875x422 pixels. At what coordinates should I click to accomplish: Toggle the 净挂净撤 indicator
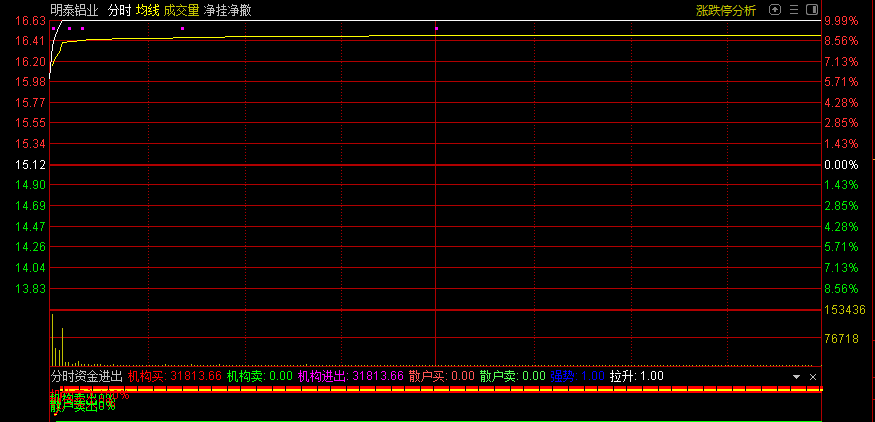pos(227,10)
